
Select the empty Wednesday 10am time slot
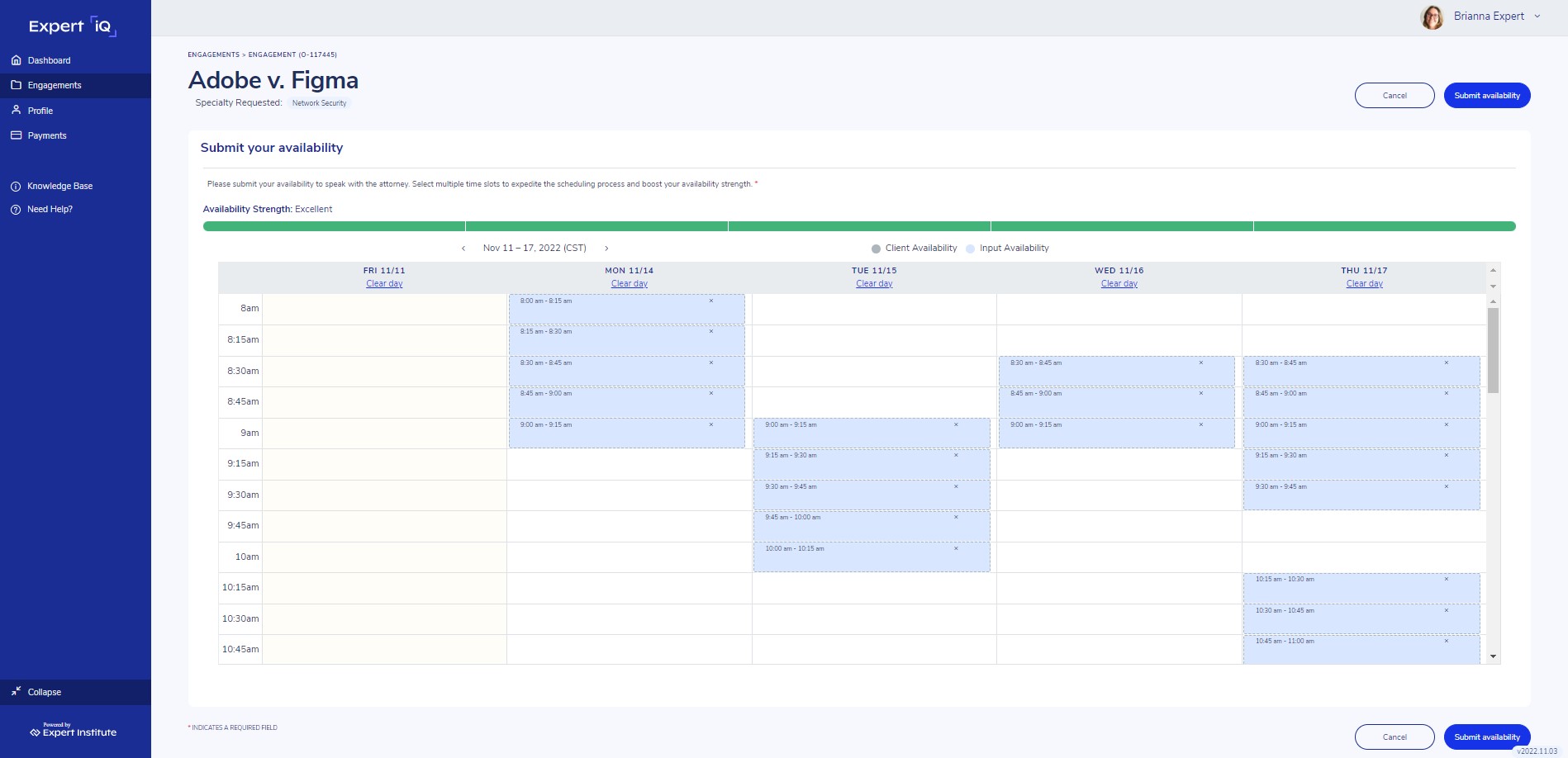1119,557
